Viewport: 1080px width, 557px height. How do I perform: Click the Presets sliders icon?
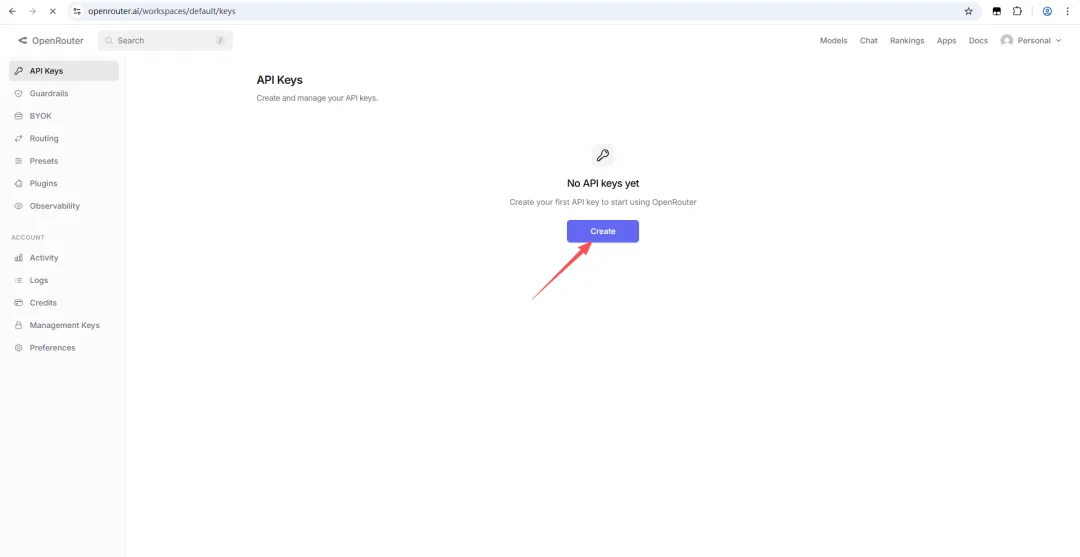coord(19,161)
